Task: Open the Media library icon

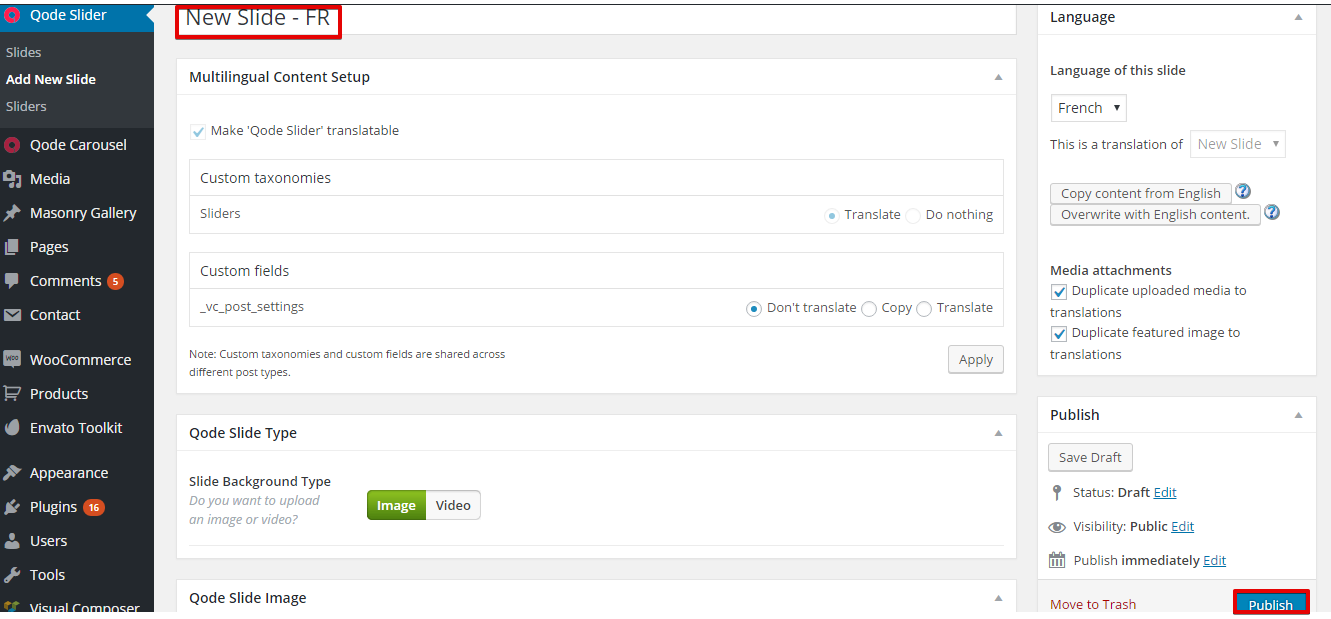Action: pyautogui.click(x=12, y=179)
